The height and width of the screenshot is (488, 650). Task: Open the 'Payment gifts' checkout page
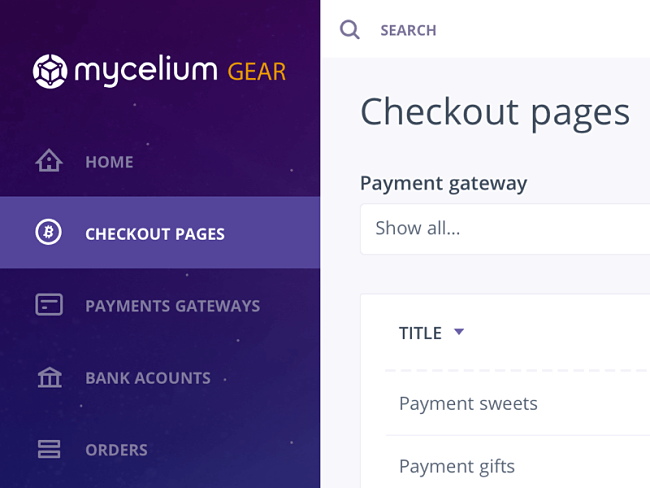pyautogui.click(x=457, y=466)
